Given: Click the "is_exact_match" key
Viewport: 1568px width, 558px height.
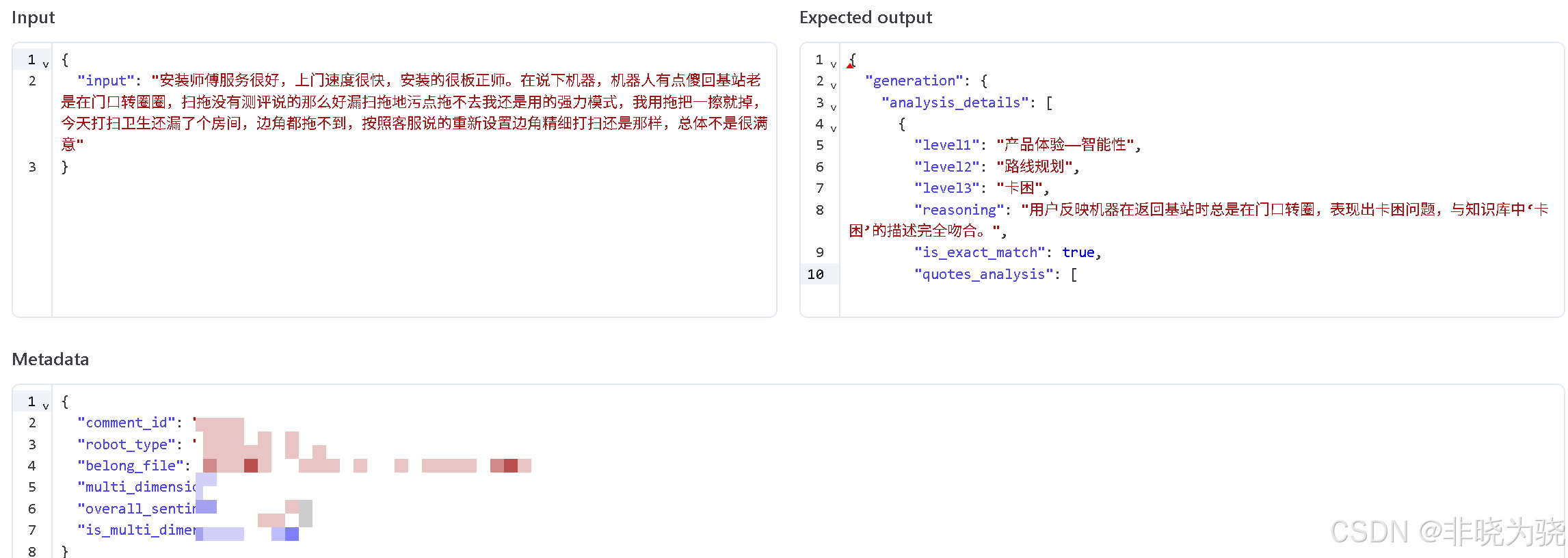Looking at the screenshot, I should [x=980, y=252].
